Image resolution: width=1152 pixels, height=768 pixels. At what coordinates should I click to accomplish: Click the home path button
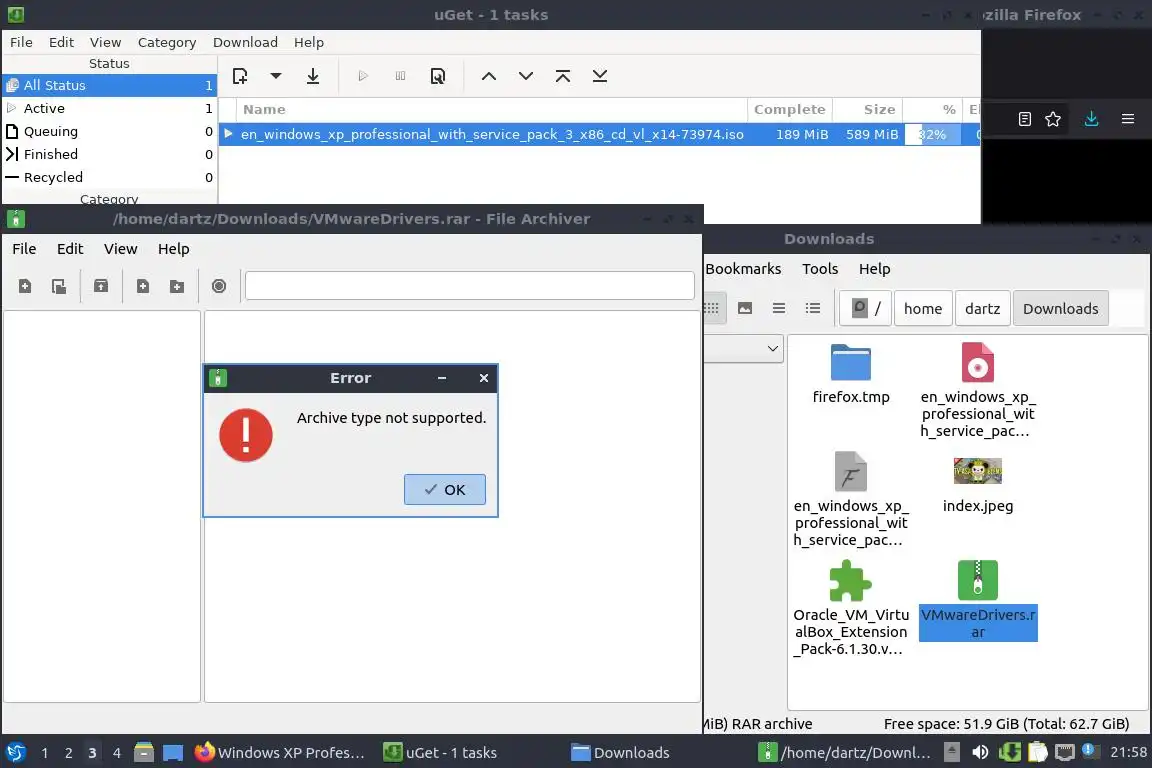(x=923, y=308)
